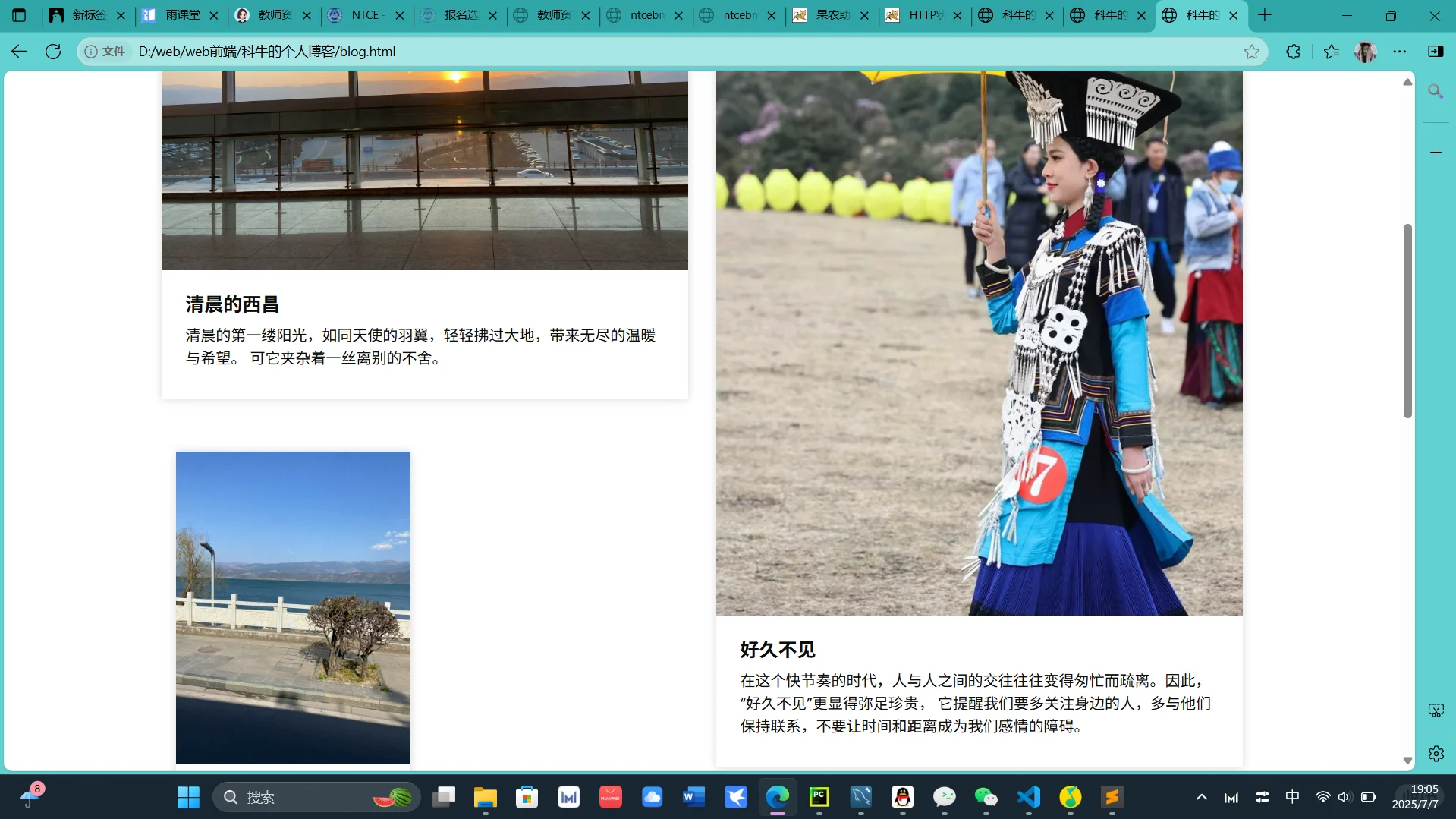This screenshot has width=1456, height=819.
Task: Open the clock and date panel
Action: click(x=1416, y=797)
